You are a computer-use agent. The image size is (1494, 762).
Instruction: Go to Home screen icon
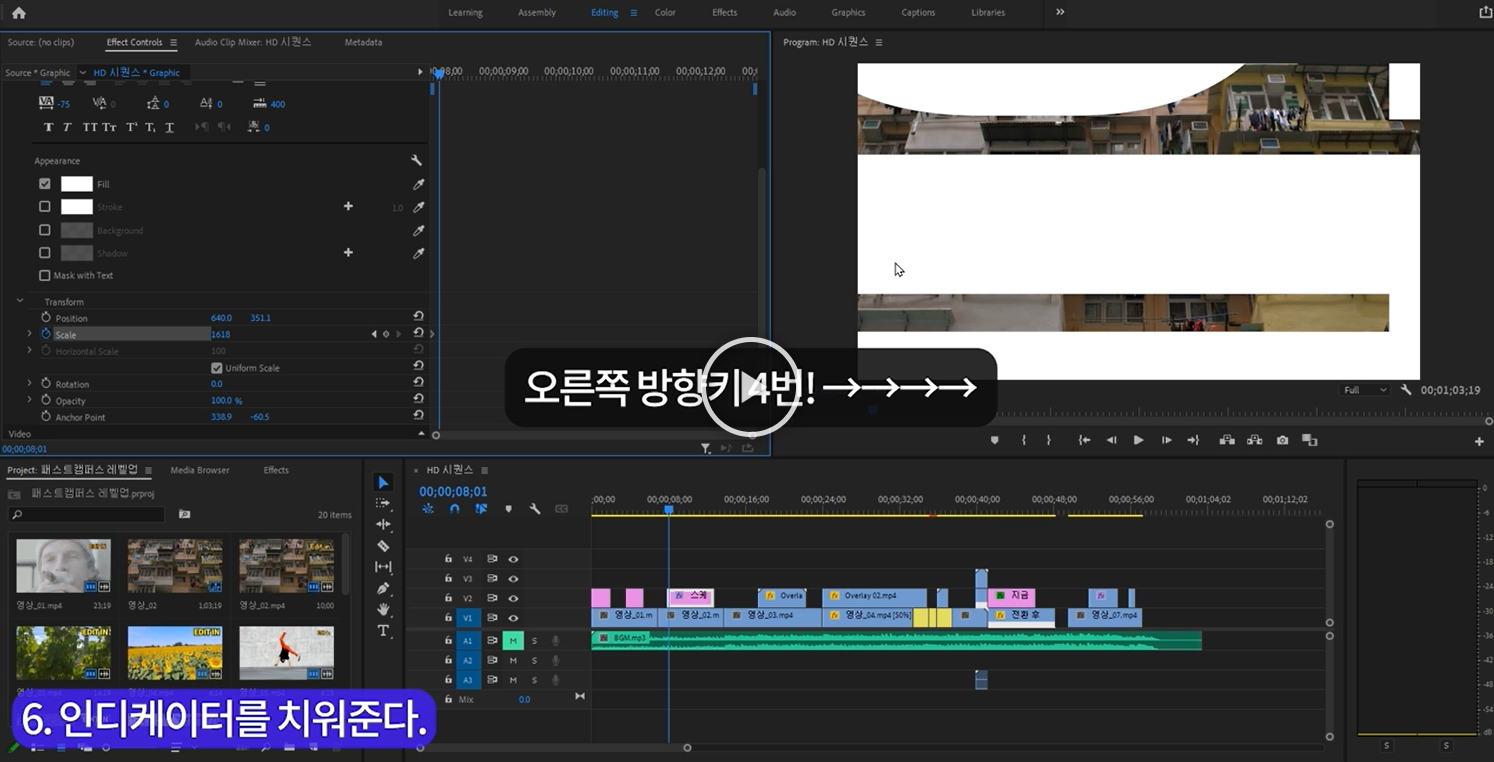18,13
